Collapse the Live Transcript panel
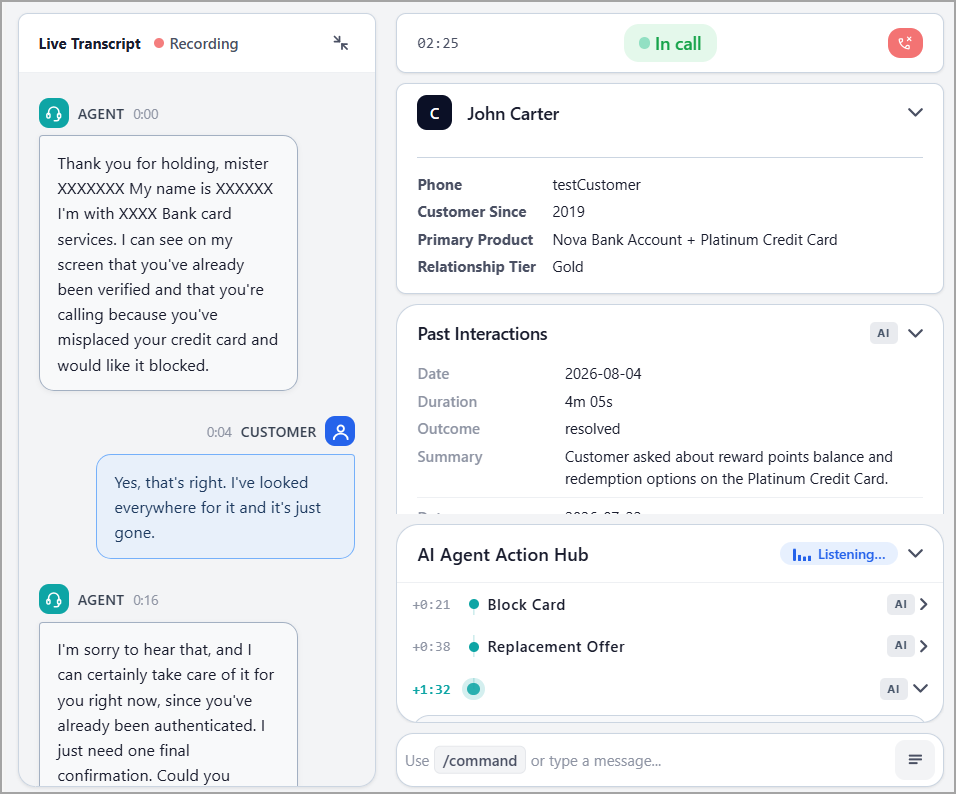The image size is (956, 794). coord(340,43)
